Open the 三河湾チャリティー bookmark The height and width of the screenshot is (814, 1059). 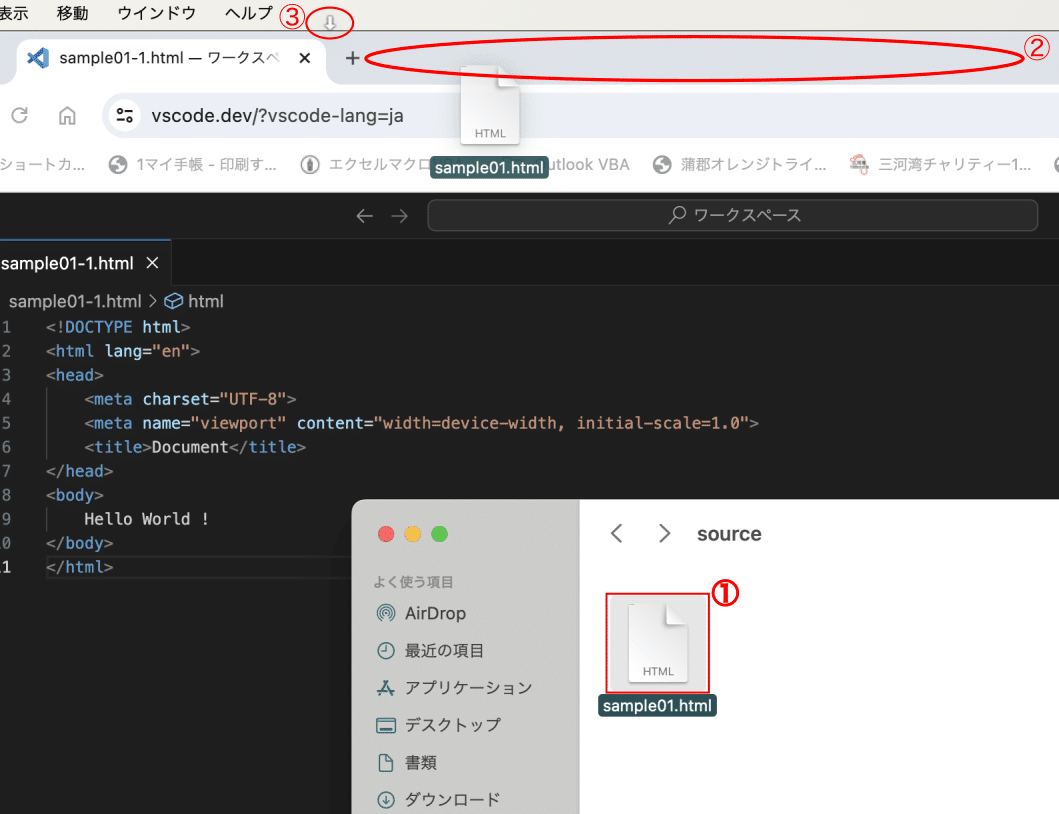point(940,165)
